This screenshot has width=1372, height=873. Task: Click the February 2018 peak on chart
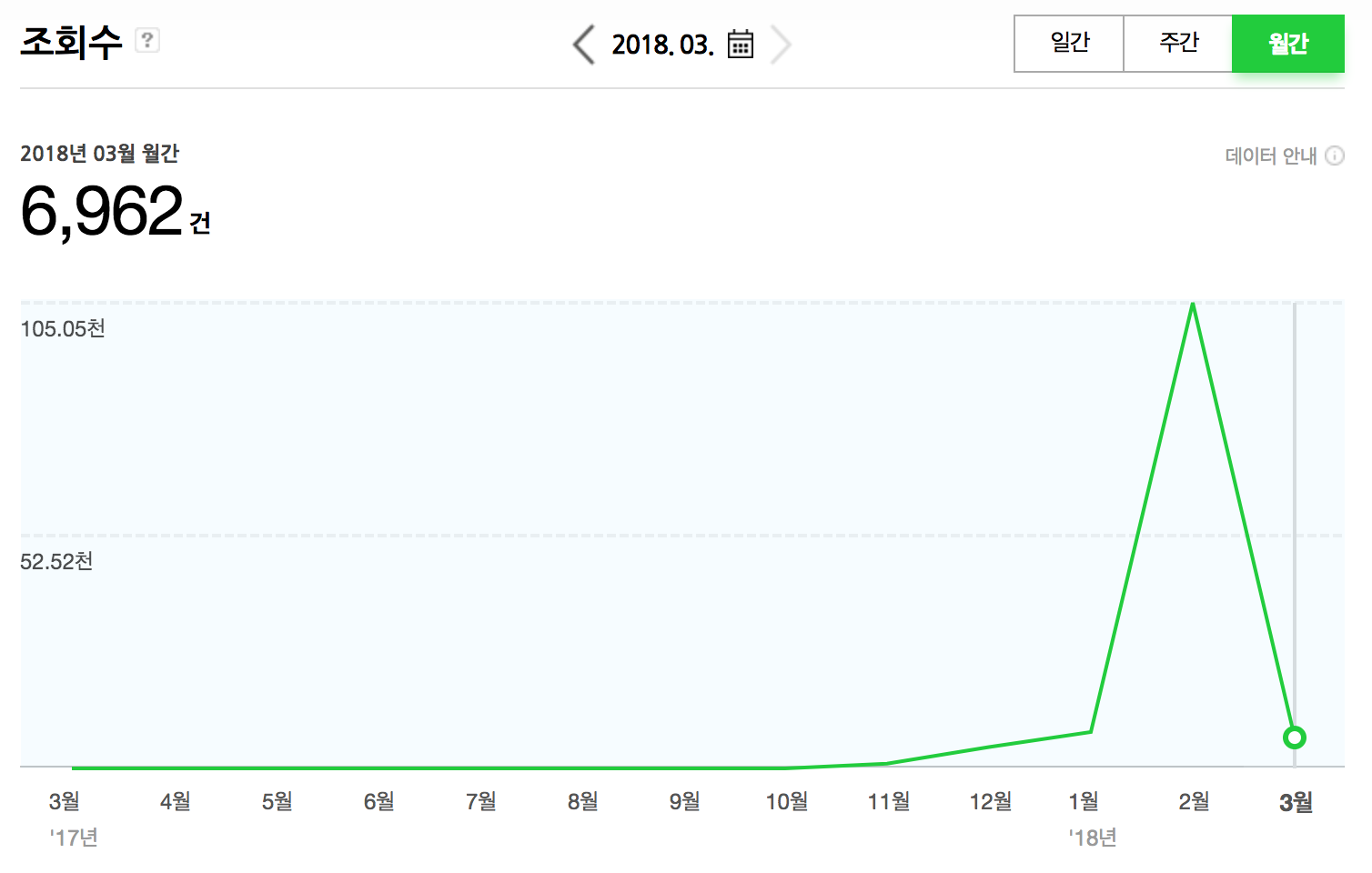1193,304
